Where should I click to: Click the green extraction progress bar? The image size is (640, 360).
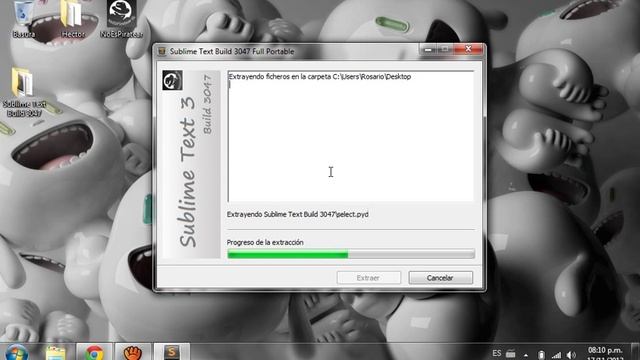pos(351,254)
